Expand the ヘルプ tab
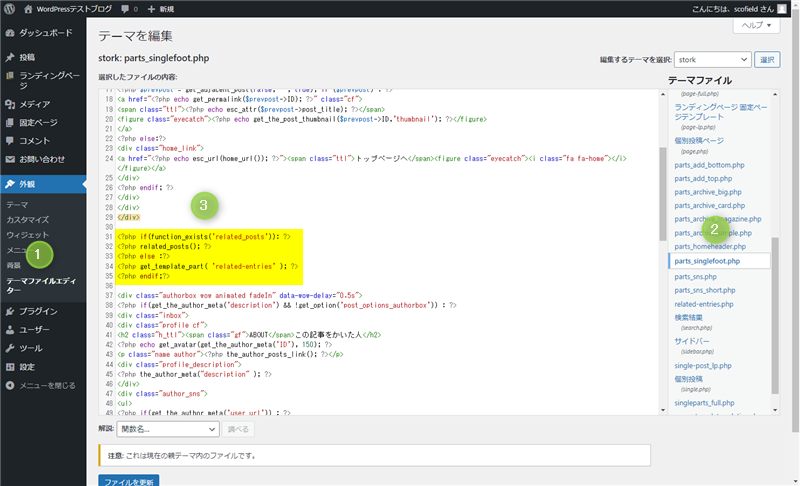The width and height of the screenshot is (800, 486). click(756, 25)
